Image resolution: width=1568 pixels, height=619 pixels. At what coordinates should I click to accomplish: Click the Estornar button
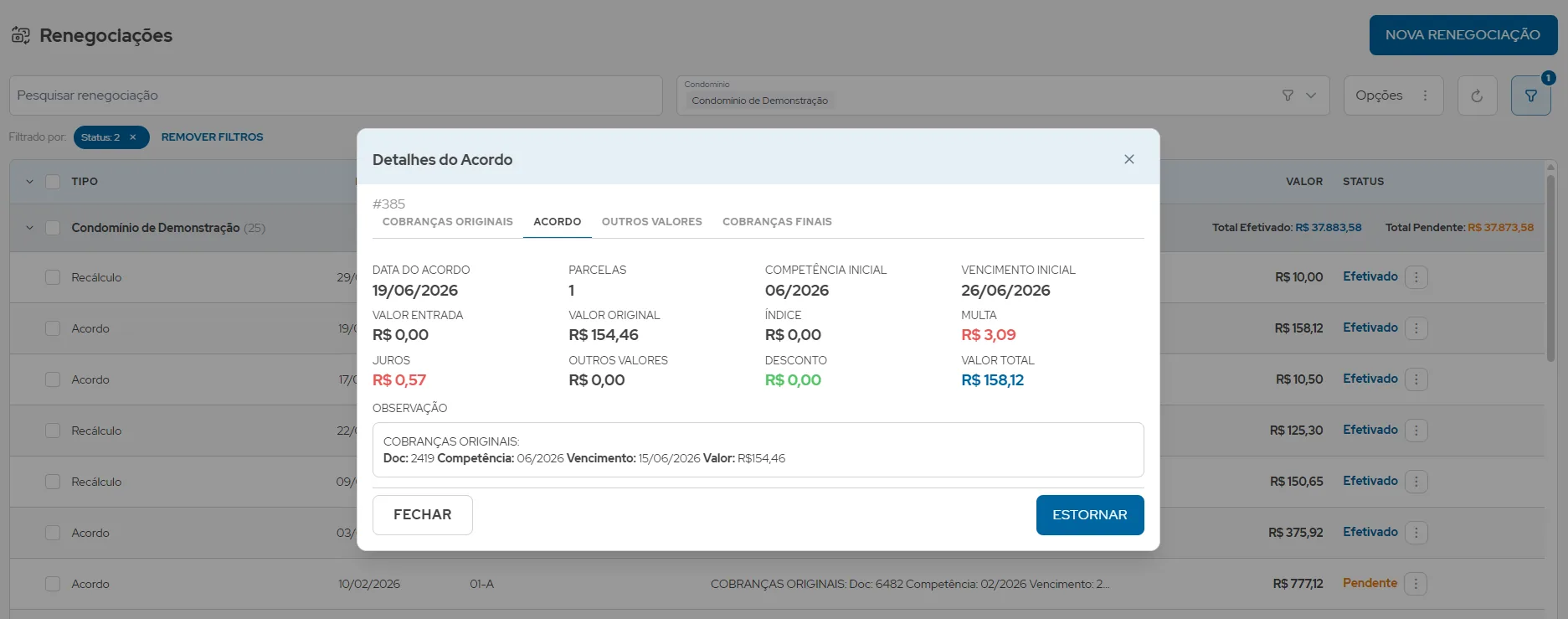click(1089, 515)
